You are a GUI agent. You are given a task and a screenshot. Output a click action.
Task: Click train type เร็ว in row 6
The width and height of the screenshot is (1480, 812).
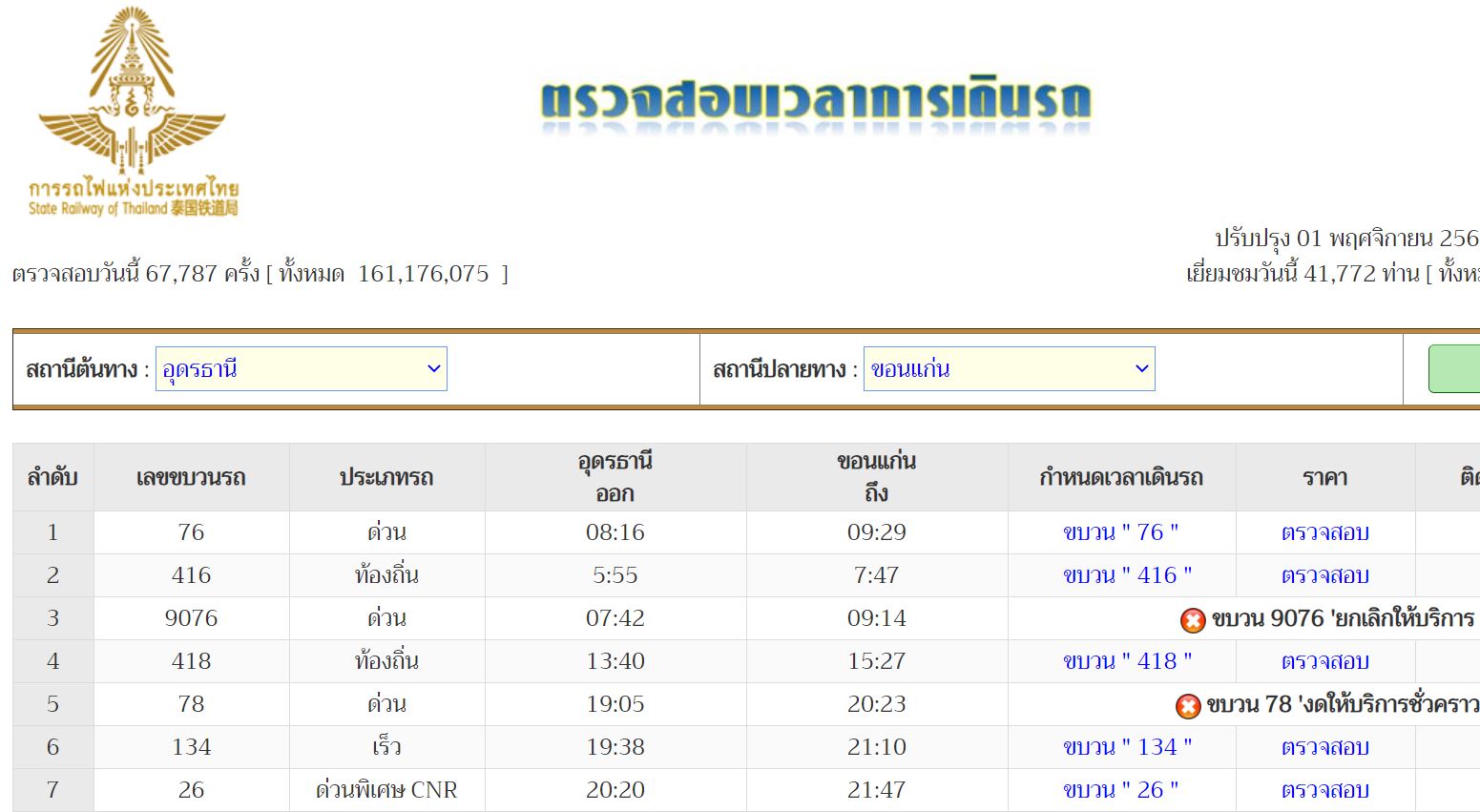coord(386,747)
